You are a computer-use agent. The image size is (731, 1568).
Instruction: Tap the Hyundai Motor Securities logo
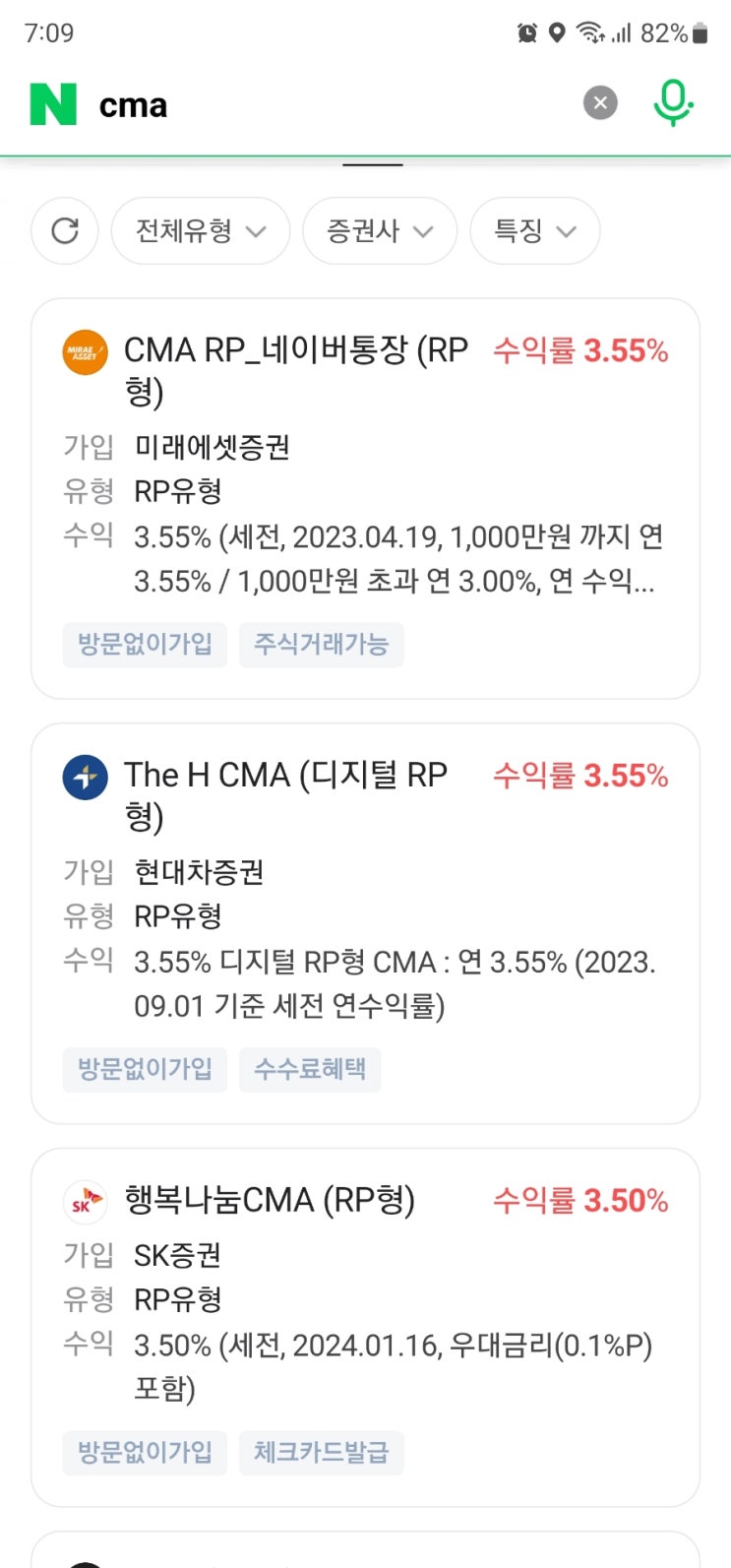coord(86,778)
